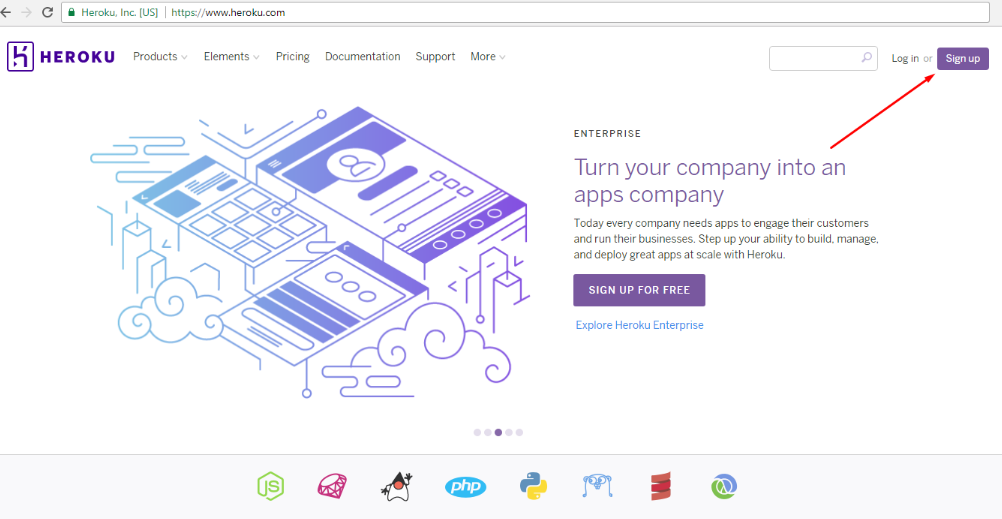The width and height of the screenshot is (1002, 519).
Task: Select the Scala language icon
Action: click(x=661, y=486)
